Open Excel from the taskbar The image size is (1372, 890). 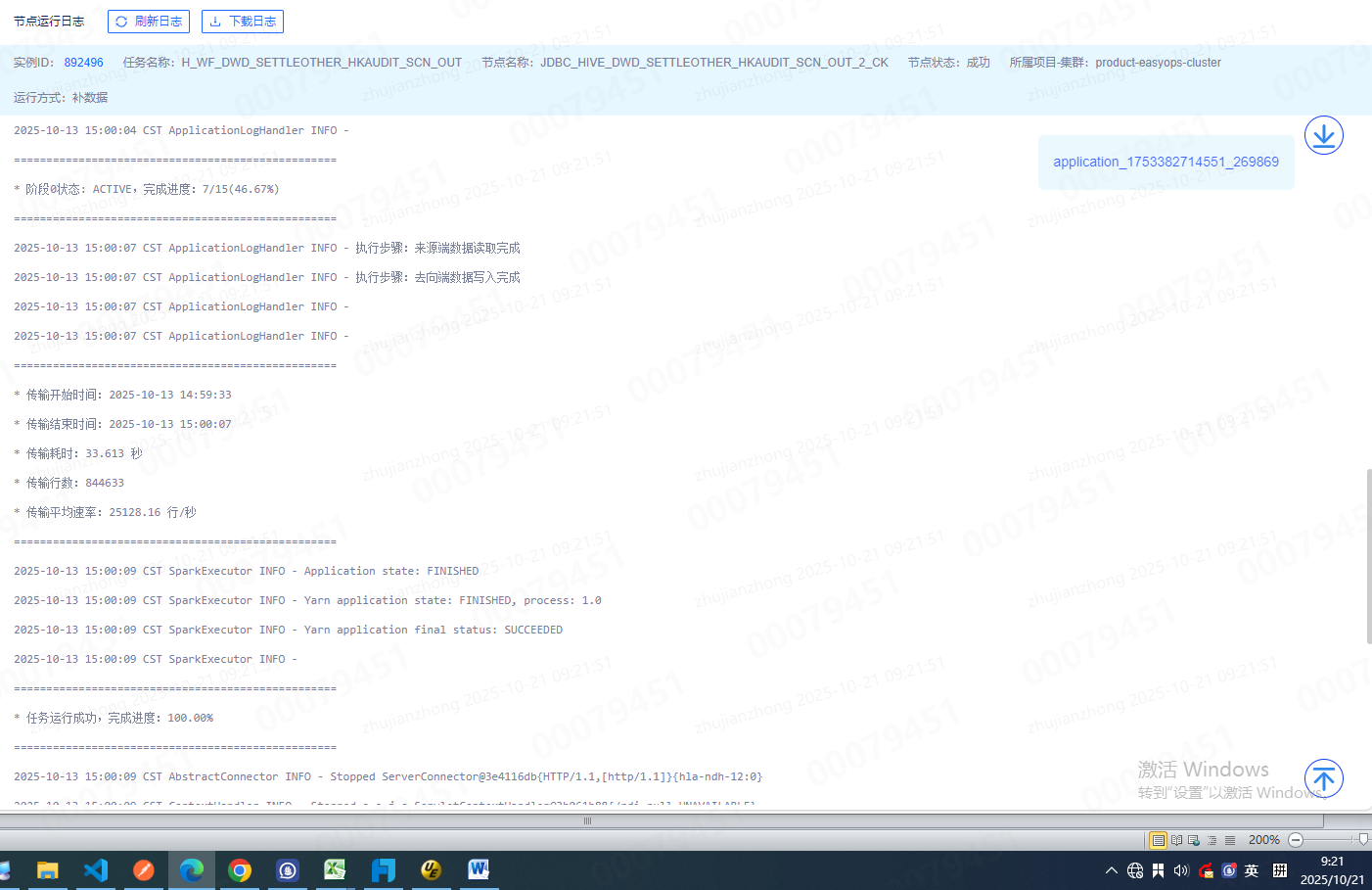[335, 869]
